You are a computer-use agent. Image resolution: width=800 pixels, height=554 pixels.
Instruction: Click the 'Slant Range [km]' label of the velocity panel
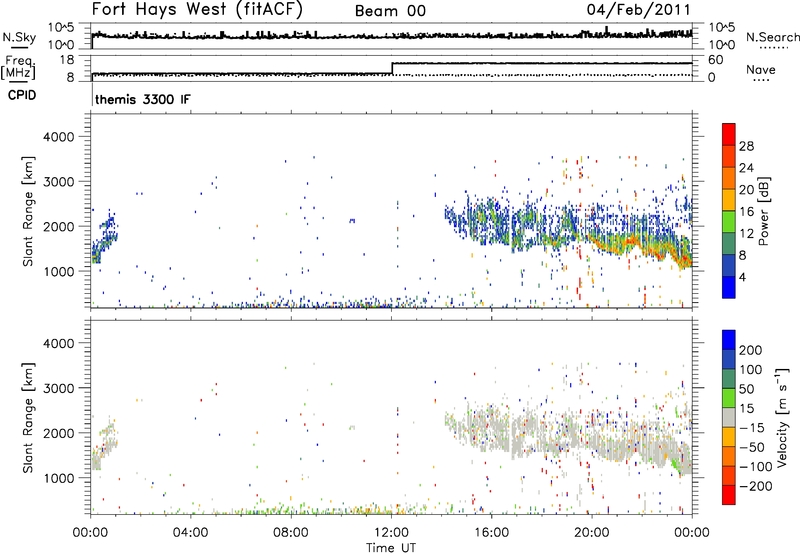pyautogui.click(x=29, y=418)
